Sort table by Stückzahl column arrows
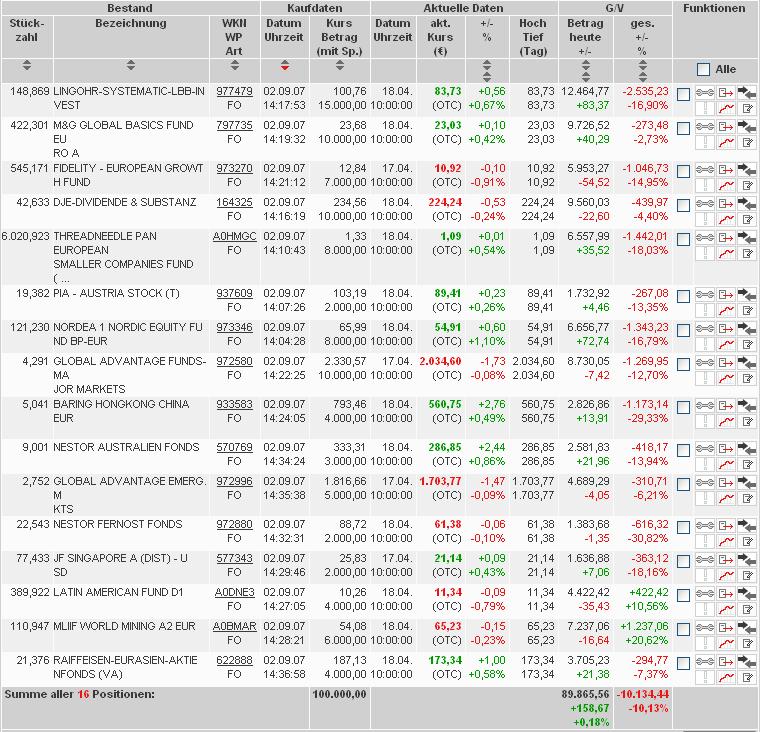This screenshot has height=732, width=760. point(27,65)
